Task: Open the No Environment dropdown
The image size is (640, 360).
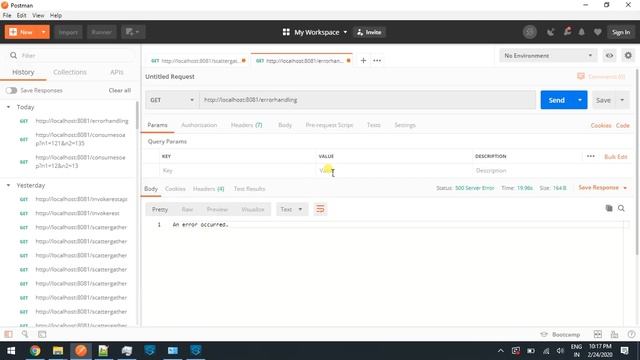Action: point(548,56)
